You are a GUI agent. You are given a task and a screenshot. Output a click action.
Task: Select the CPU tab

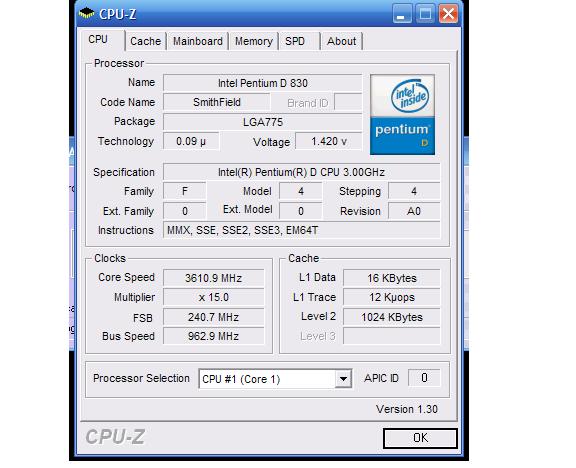(x=98, y=39)
